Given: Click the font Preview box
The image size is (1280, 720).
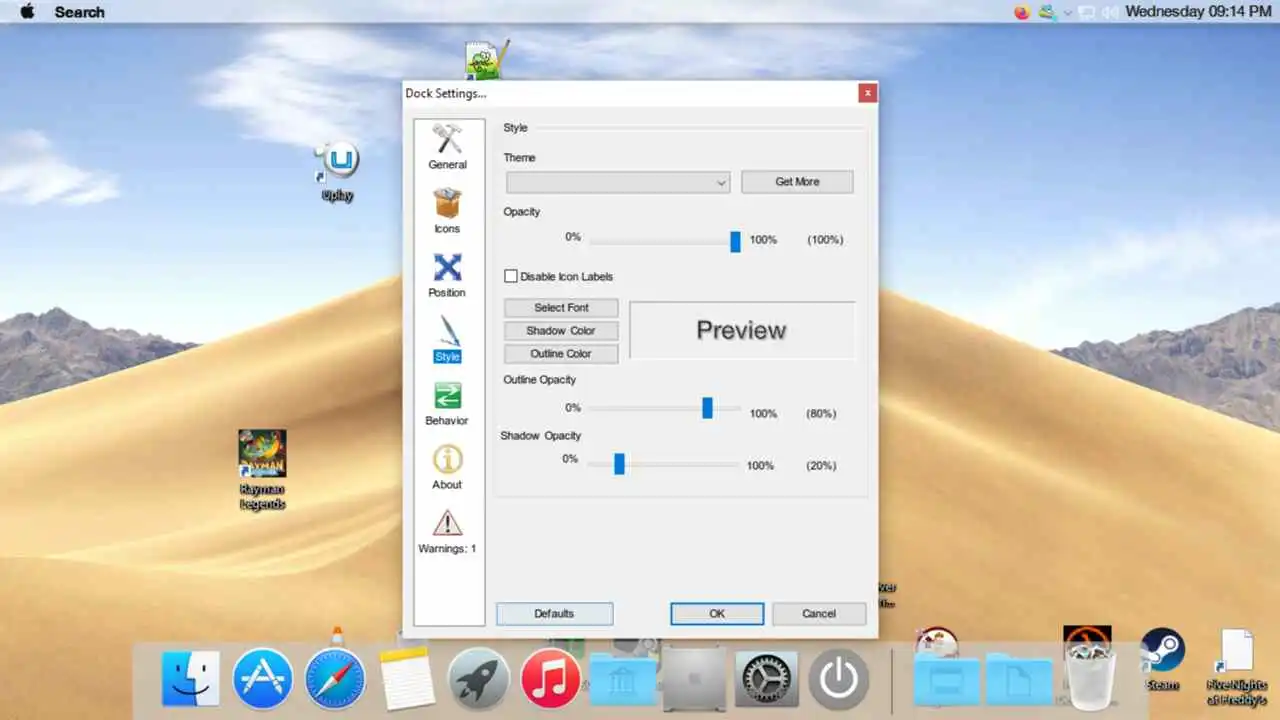Looking at the screenshot, I should [742, 330].
